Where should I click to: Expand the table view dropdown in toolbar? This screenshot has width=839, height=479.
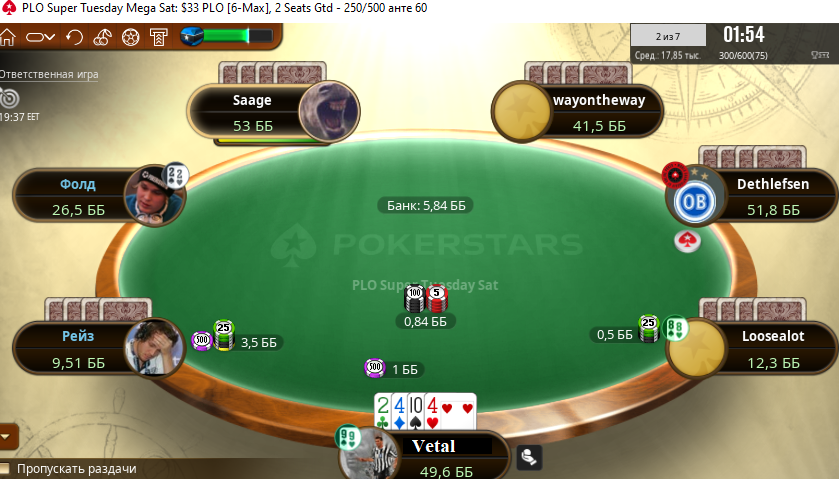point(41,37)
